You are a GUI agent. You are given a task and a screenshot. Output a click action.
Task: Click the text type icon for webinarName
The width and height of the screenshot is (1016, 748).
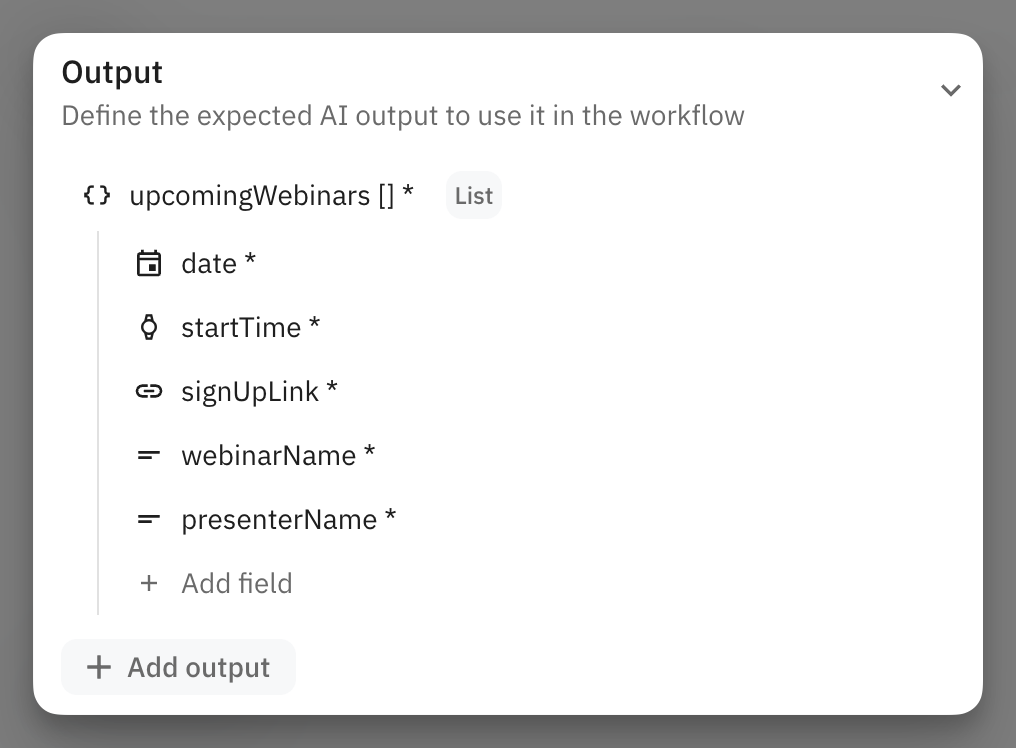pos(149,455)
